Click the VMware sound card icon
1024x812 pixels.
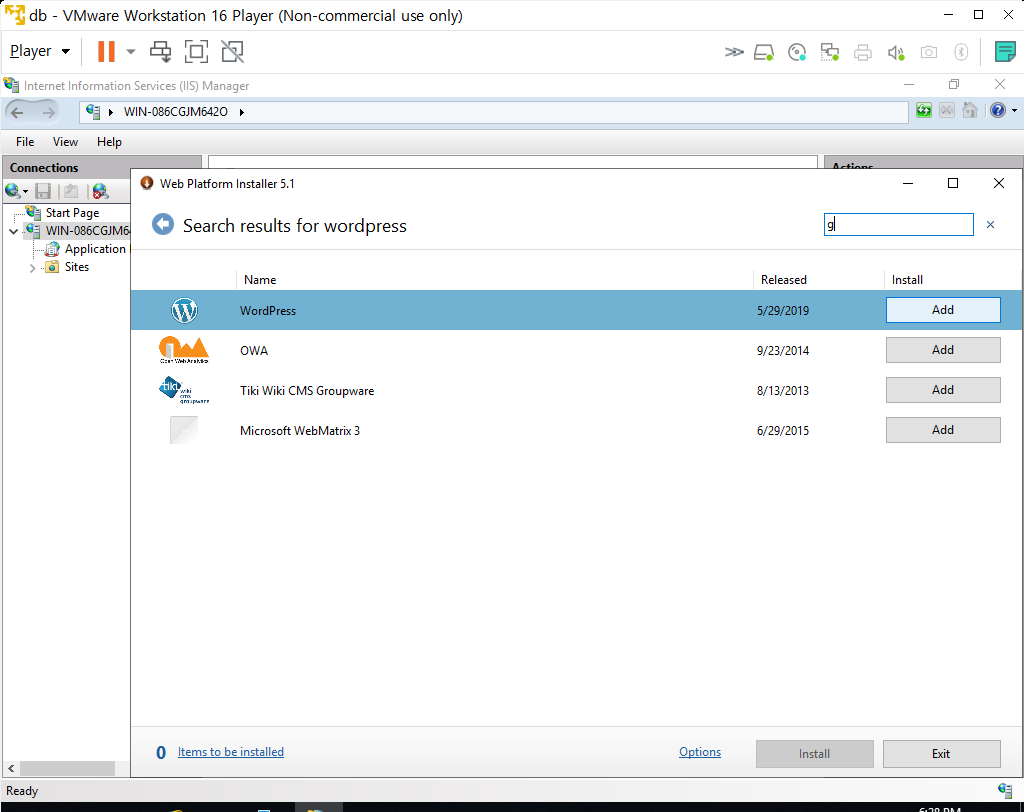pyautogui.click(x=896, y=52)
